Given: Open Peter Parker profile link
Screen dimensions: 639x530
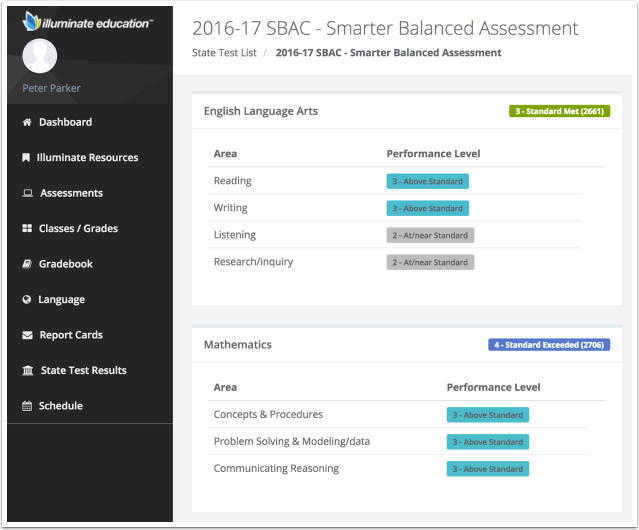Looking at the screenshot, I should coord(51,88).
